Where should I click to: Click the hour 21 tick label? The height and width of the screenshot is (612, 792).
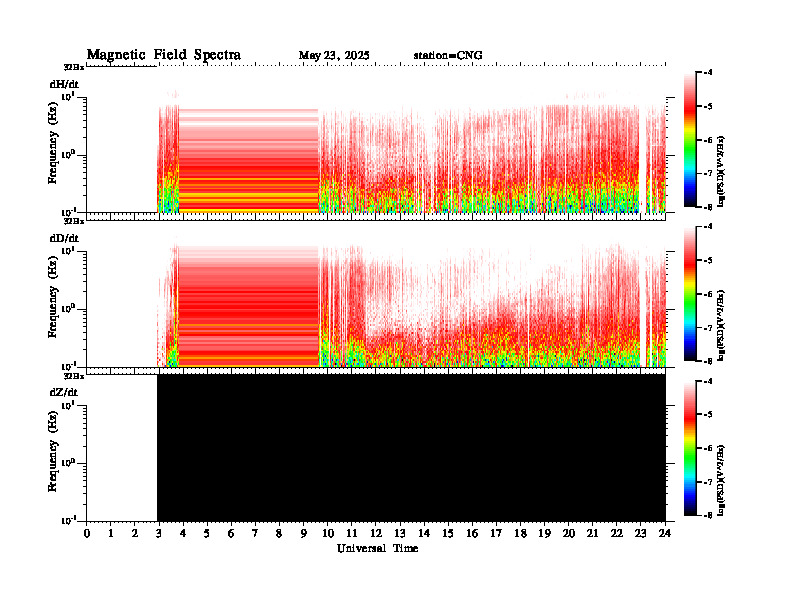point(592,534)
